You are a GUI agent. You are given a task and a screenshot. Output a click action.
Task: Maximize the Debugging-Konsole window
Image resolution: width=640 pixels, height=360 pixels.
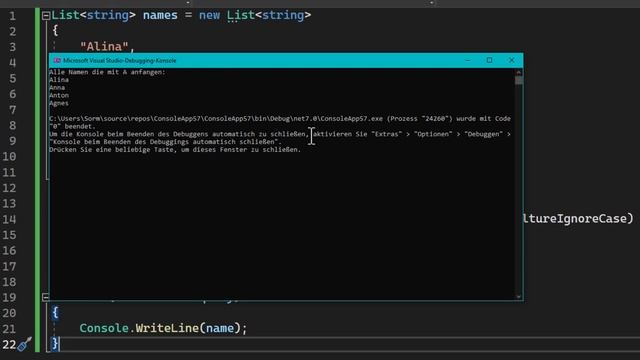pos(489,60)
